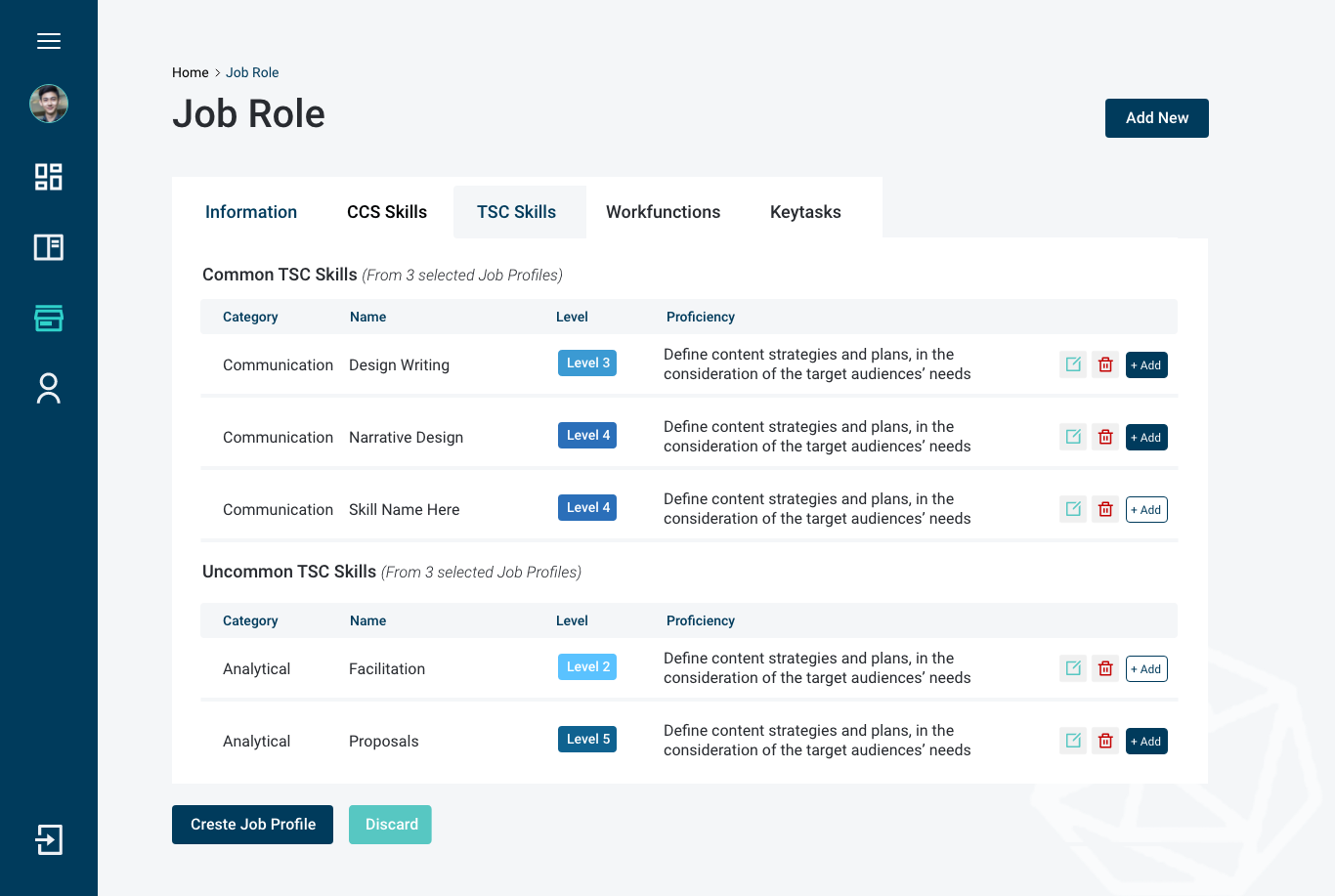Switch to the Information tab
The image size is (1335, 896).
click(x=251, y=212)
